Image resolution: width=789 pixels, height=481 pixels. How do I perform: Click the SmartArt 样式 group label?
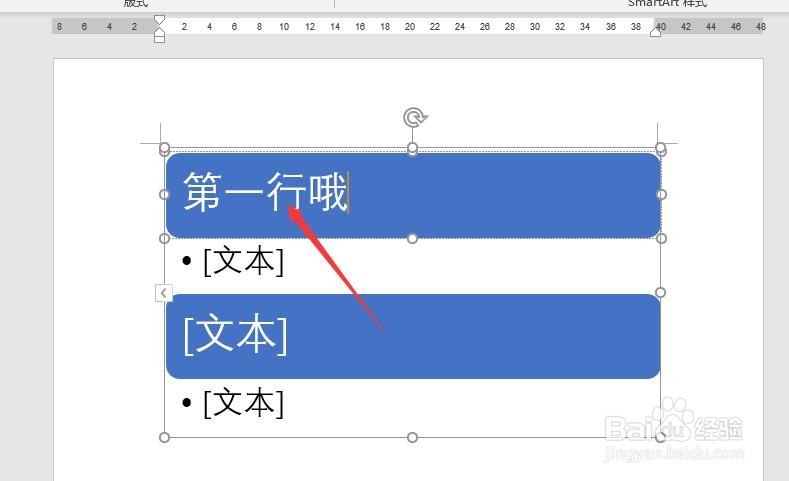click(667, 4)
